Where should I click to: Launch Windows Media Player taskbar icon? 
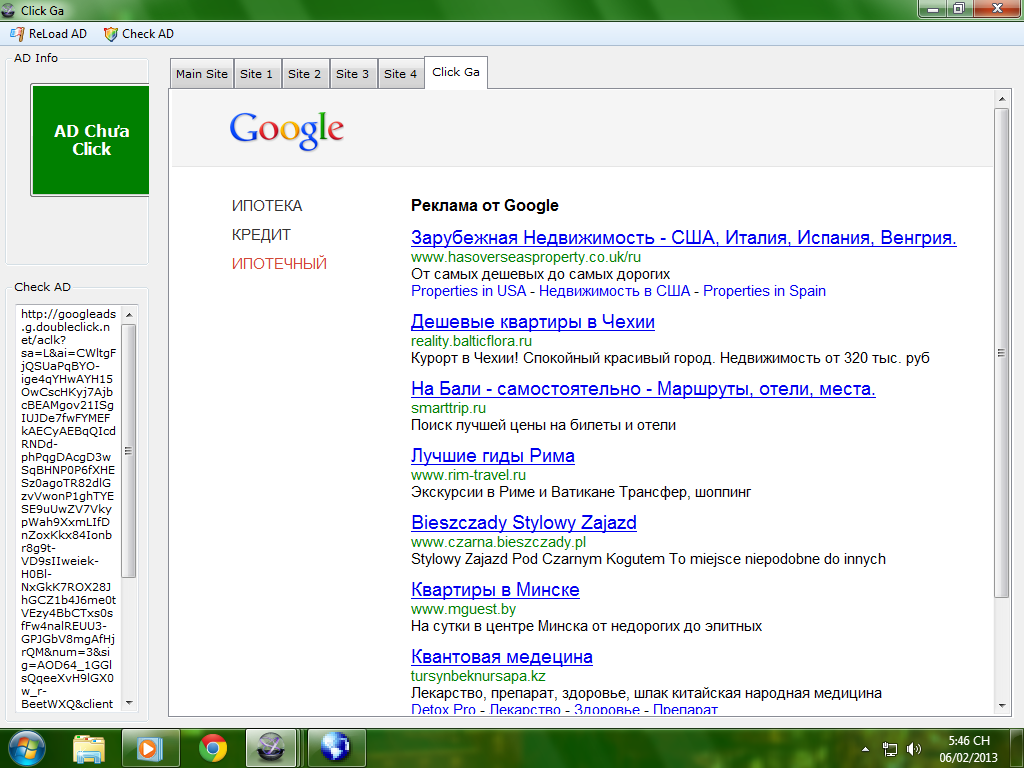coord(150,748)
